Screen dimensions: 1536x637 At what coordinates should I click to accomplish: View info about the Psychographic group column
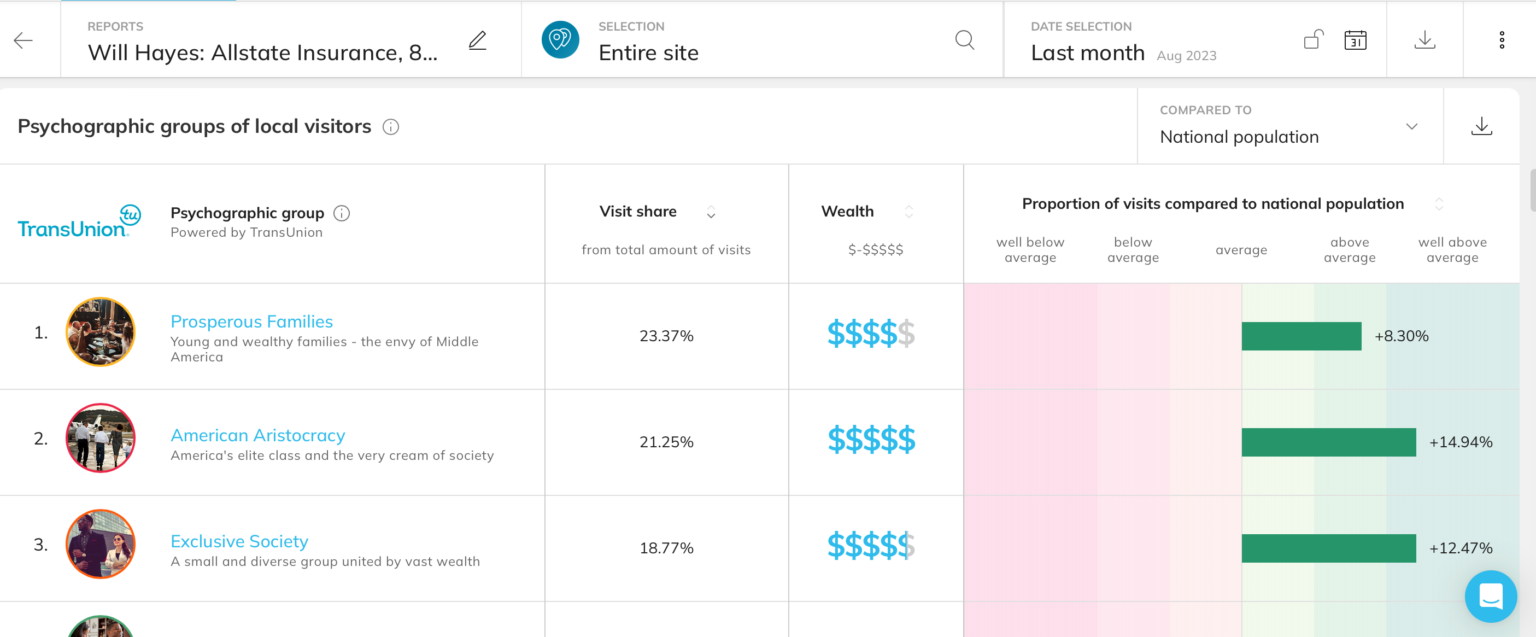(341, 212)
